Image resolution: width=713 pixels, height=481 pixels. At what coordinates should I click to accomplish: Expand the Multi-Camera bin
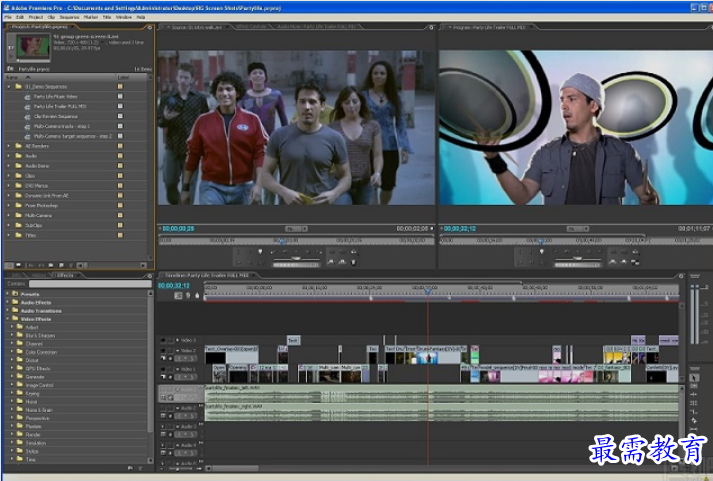click(x=9, y=215)
